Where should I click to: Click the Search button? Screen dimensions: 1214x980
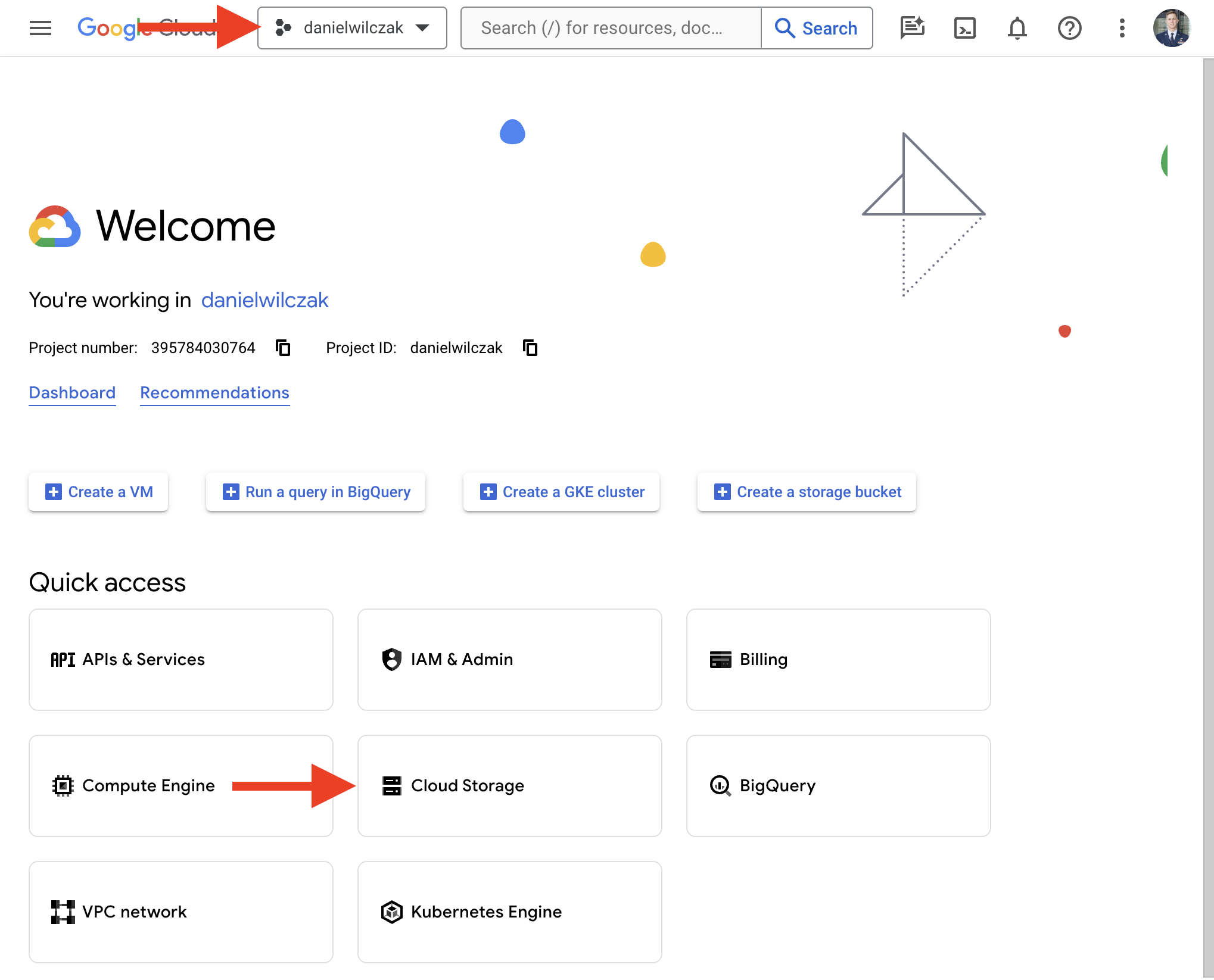(x=817, y=28)
